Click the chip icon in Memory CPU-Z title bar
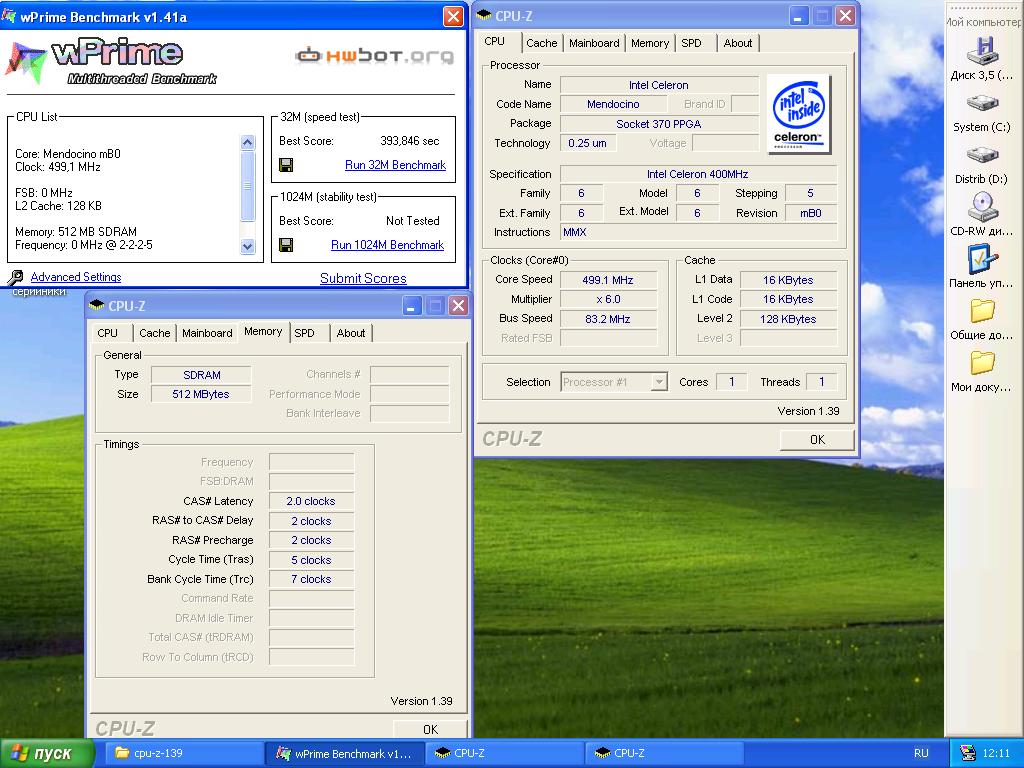This screenshot has height=768, width=1024. (97, 305)
